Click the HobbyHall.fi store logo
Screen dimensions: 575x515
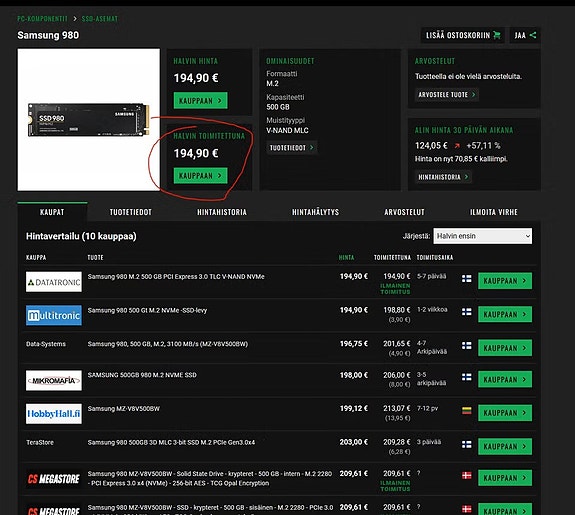click(54, 414)
